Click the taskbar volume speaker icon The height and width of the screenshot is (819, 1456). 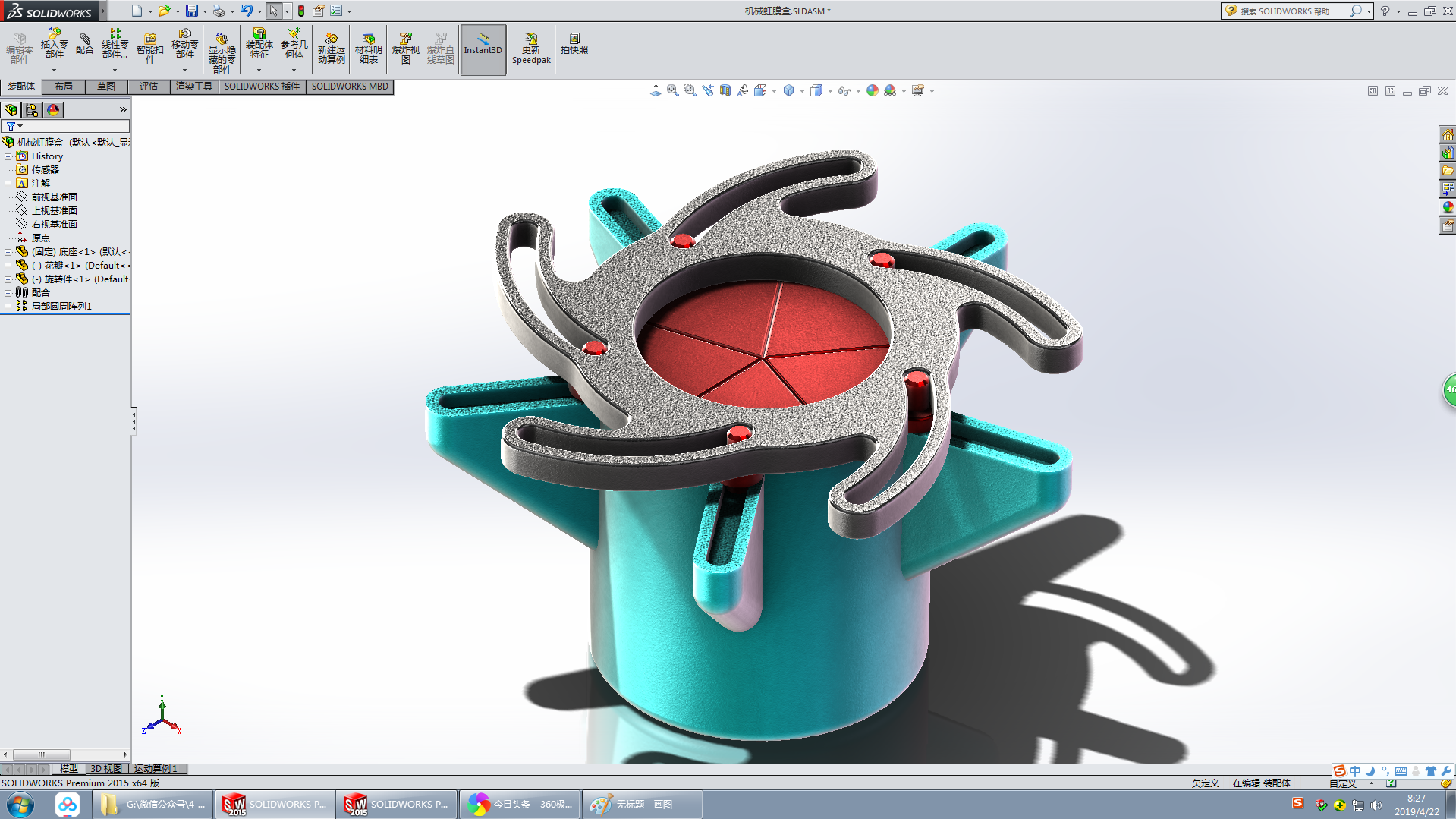[1376, 805]
